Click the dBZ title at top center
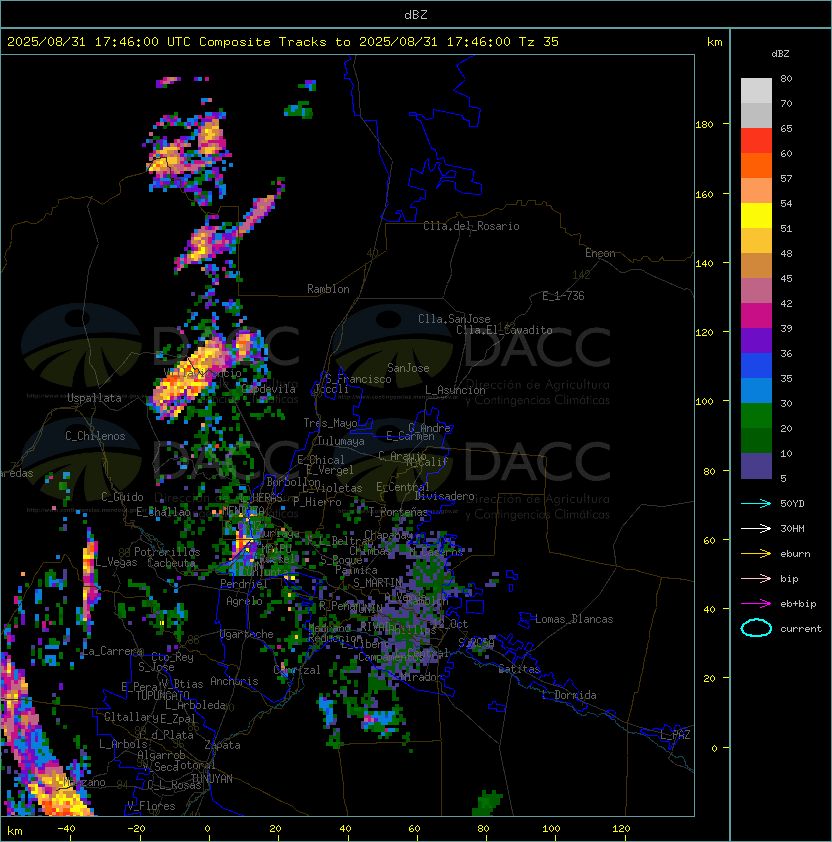832x842 pixels. [416, 14]
